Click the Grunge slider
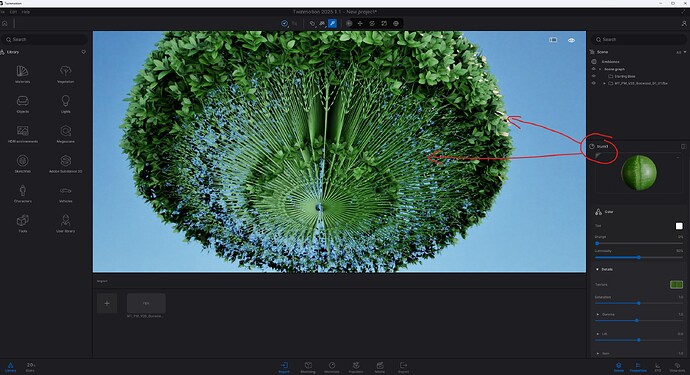Screen dimensions: 690x375 (x=639, y=243)
